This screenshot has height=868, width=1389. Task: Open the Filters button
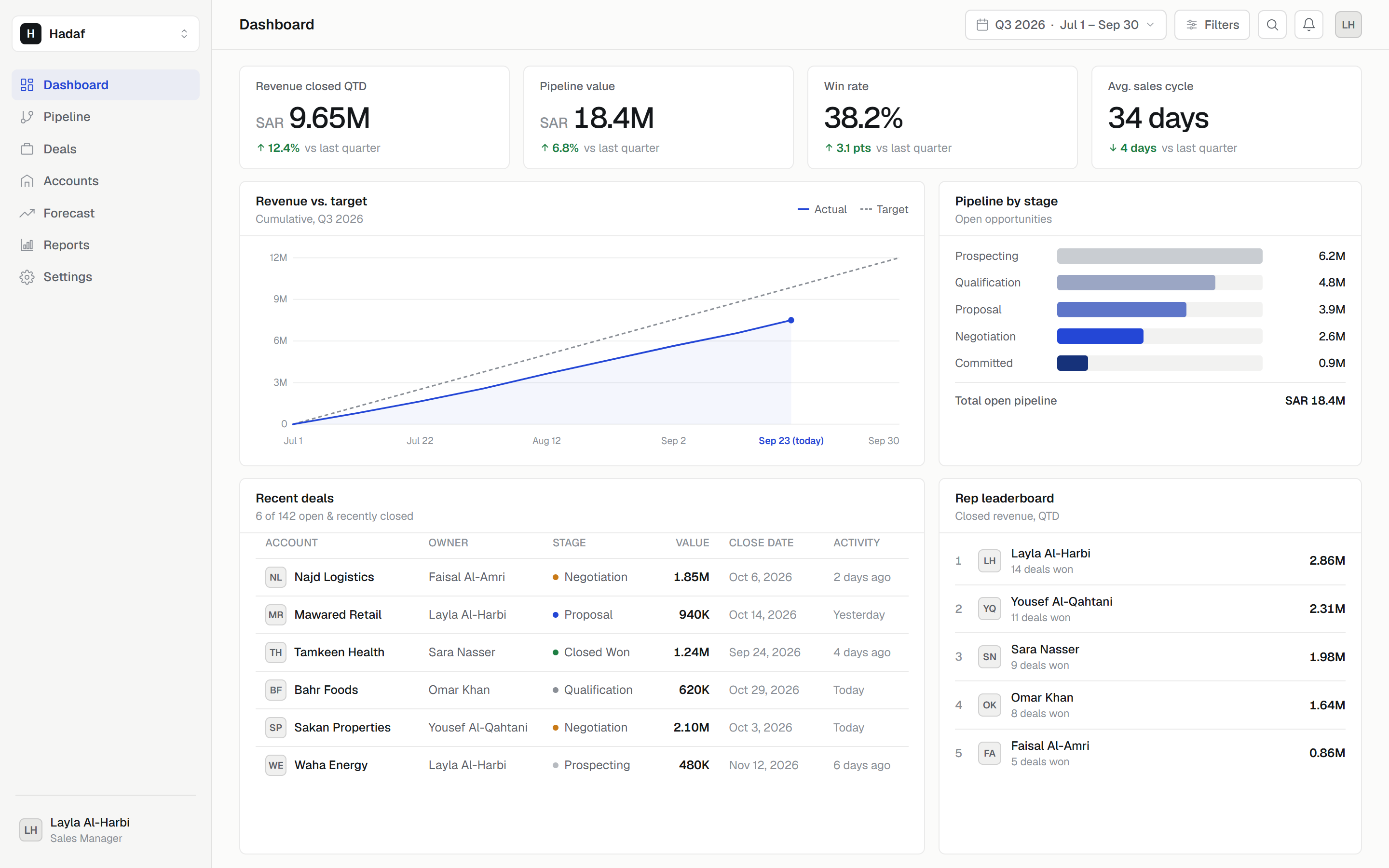[x=1212, y=25]
